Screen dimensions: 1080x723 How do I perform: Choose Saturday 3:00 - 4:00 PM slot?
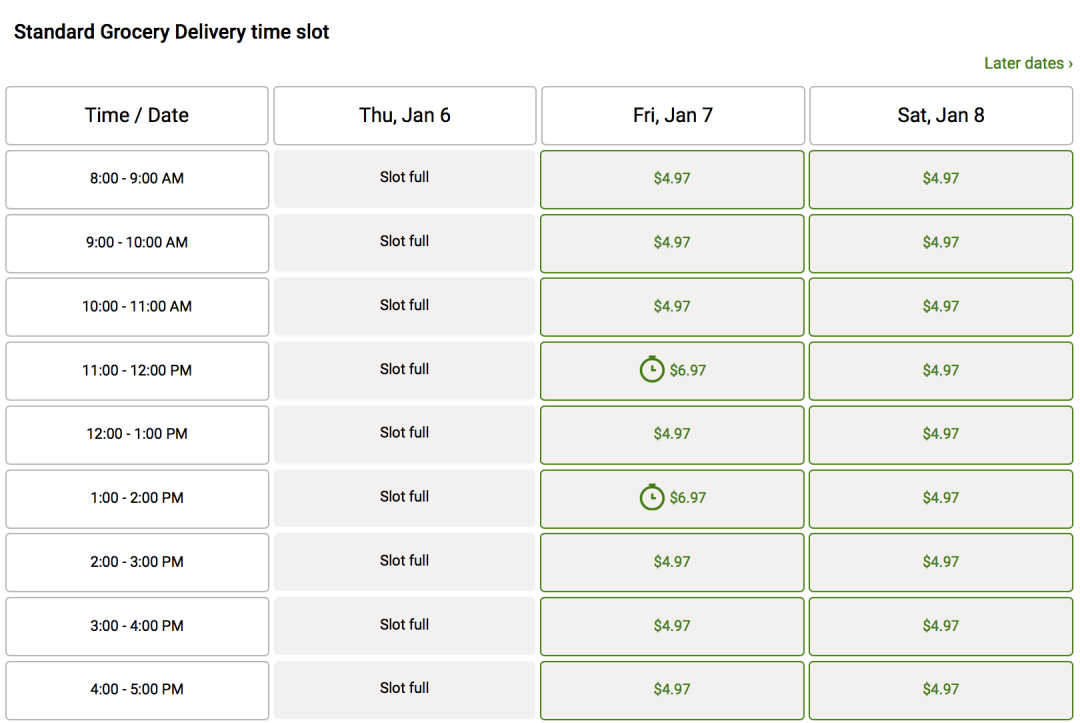941,627
